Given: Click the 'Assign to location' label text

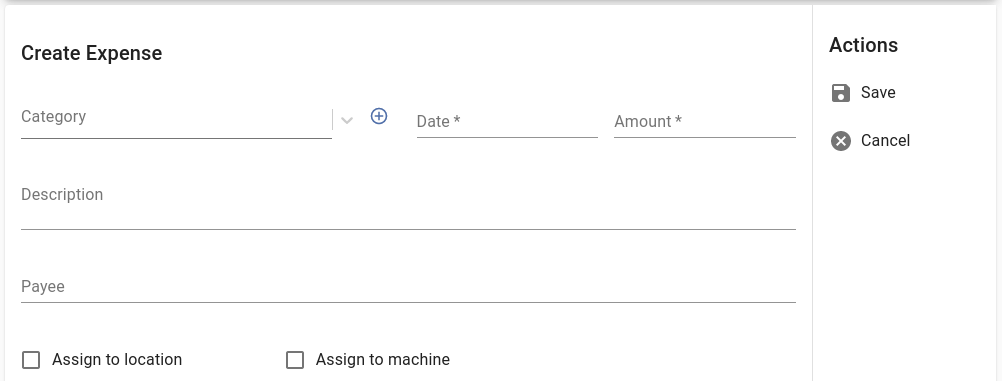Looking at the screenshot, I should (117, 360).
